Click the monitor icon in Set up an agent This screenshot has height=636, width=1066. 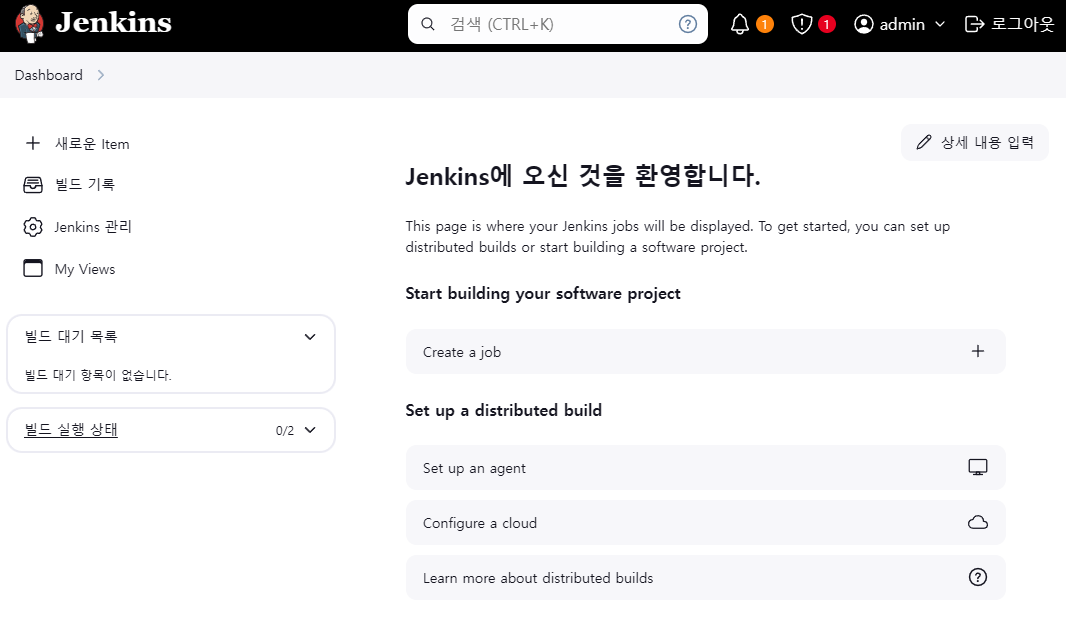[978, 467]
